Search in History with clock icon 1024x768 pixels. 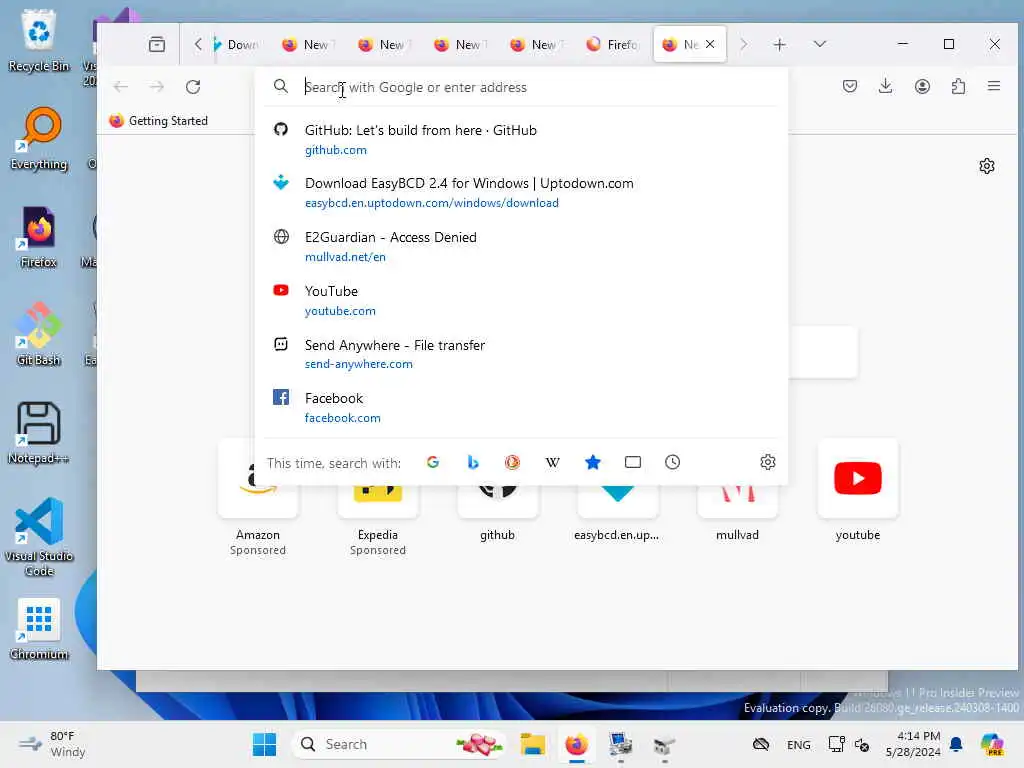point(672,462)
